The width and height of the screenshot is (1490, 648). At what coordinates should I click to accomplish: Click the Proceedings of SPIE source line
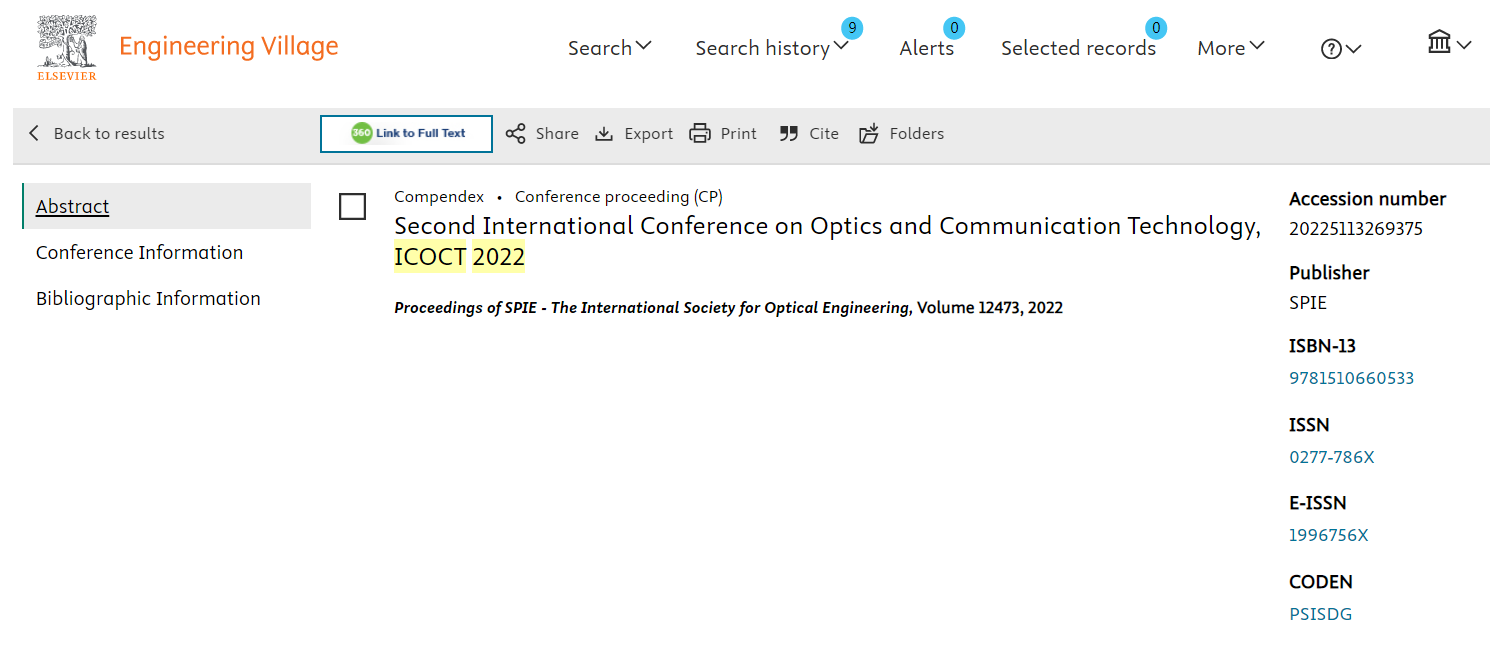coord(728,308)
